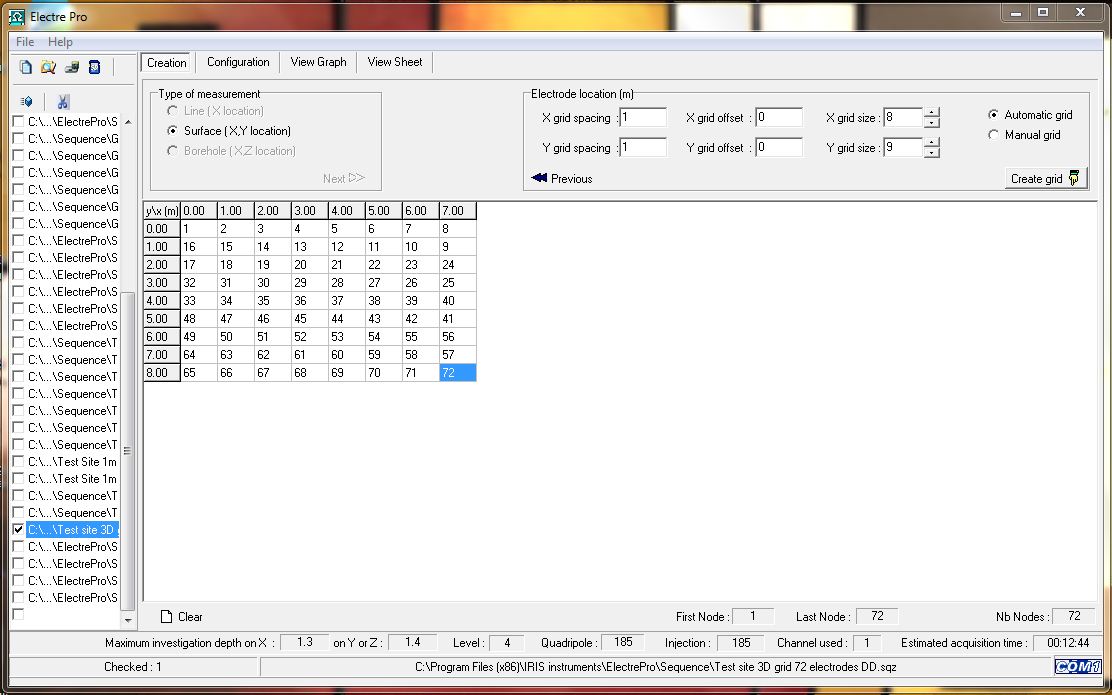Switch to the View Sheet tab

click(395, 62)
